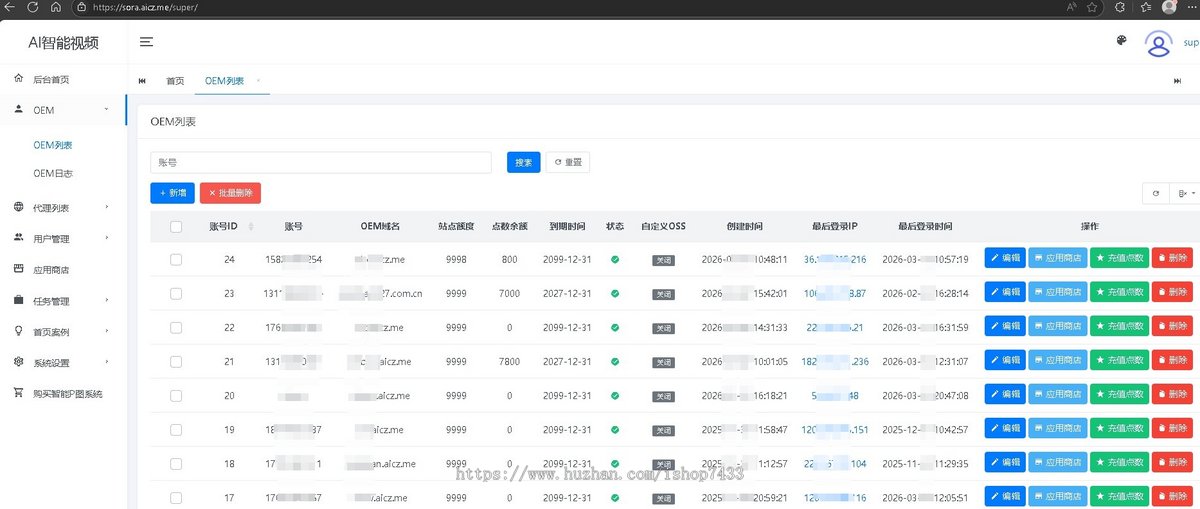Click 删除 button for row ID 18
The width and height of the screenshot is (1200, 509).
pos(1172,462)
